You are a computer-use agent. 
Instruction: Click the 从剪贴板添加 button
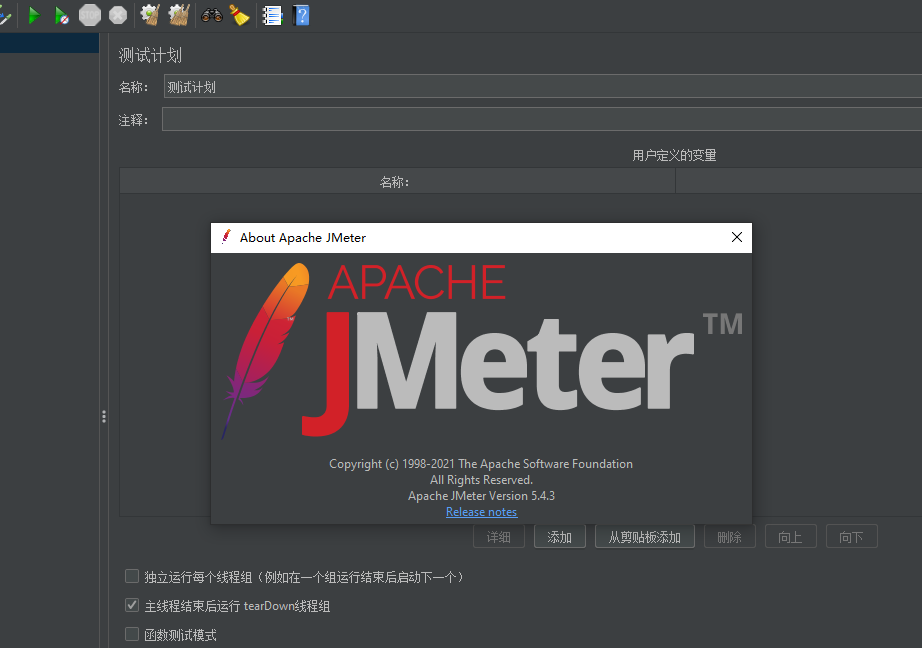pos(644,536)
